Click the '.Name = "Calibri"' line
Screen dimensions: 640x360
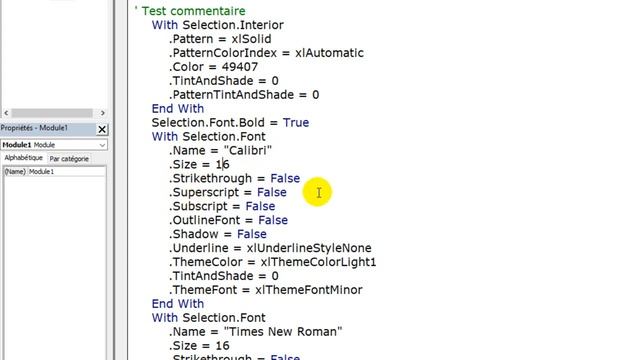click(x=220, y=150)
